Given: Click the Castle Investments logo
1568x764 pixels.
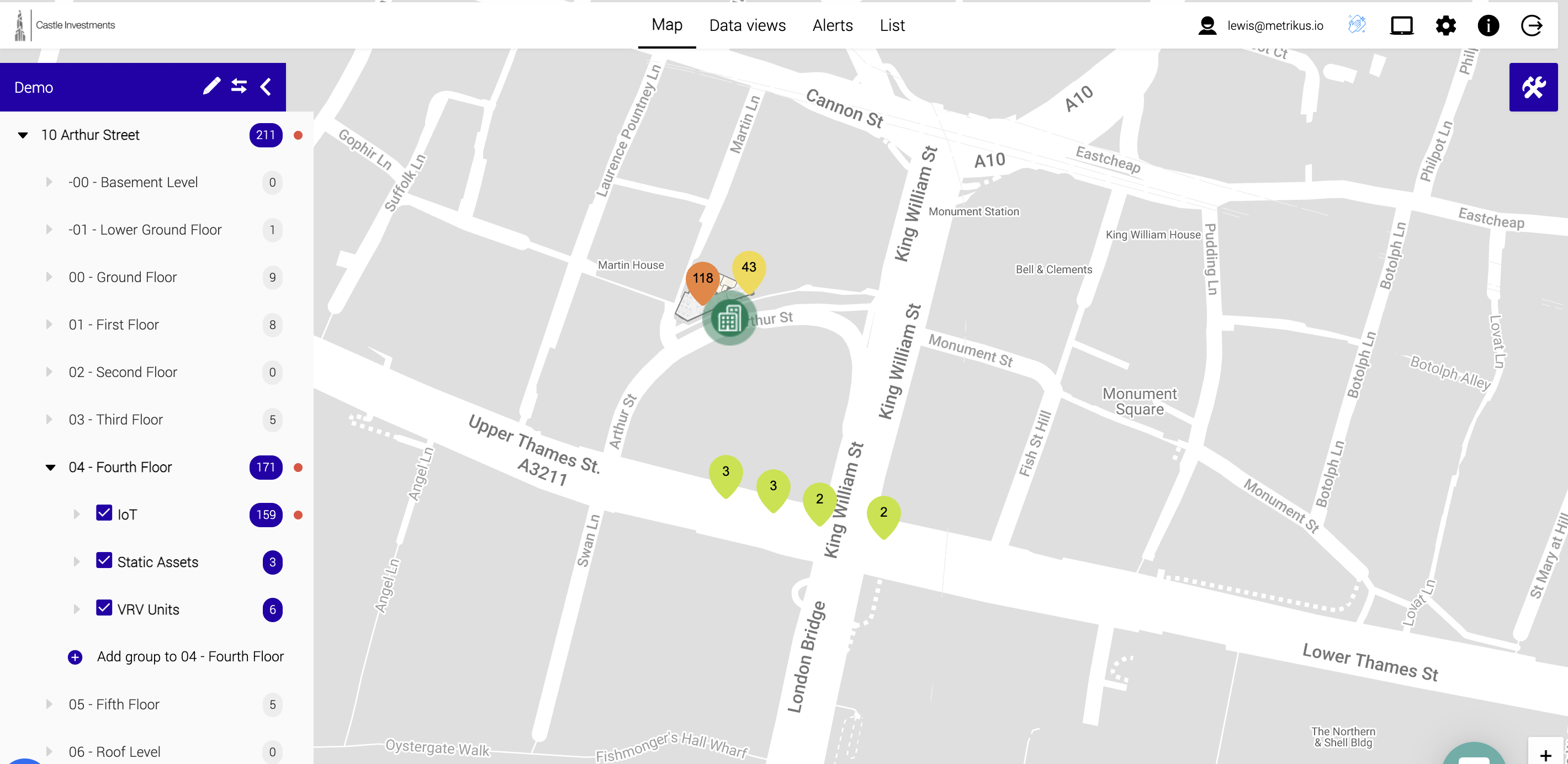Looking at the screenshot, I should [65, 25].
